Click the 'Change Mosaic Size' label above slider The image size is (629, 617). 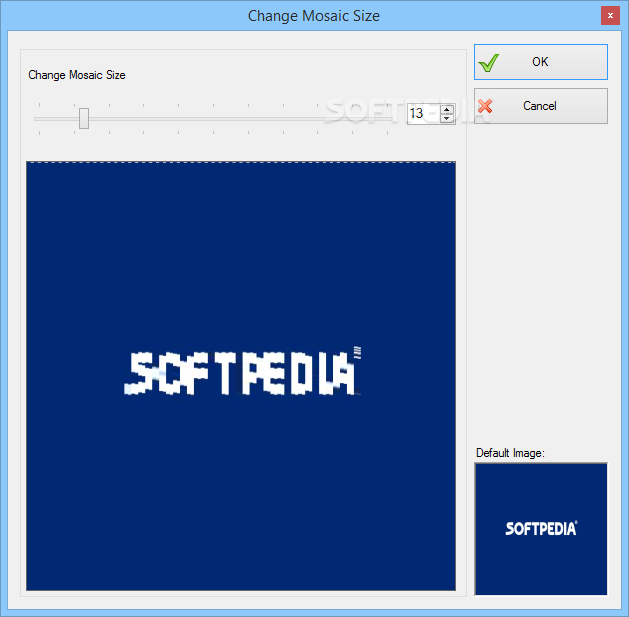(77, 75)
